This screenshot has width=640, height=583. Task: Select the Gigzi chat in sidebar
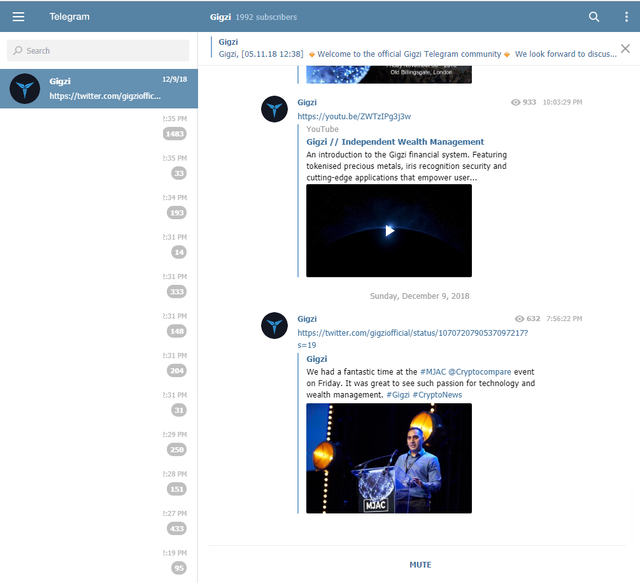pos(99,89)
